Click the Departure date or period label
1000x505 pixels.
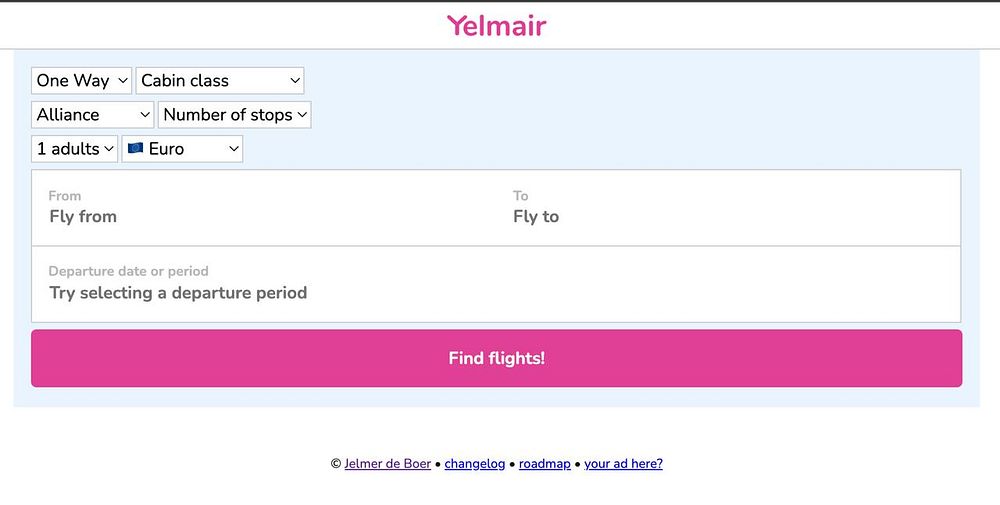[128, 271]
